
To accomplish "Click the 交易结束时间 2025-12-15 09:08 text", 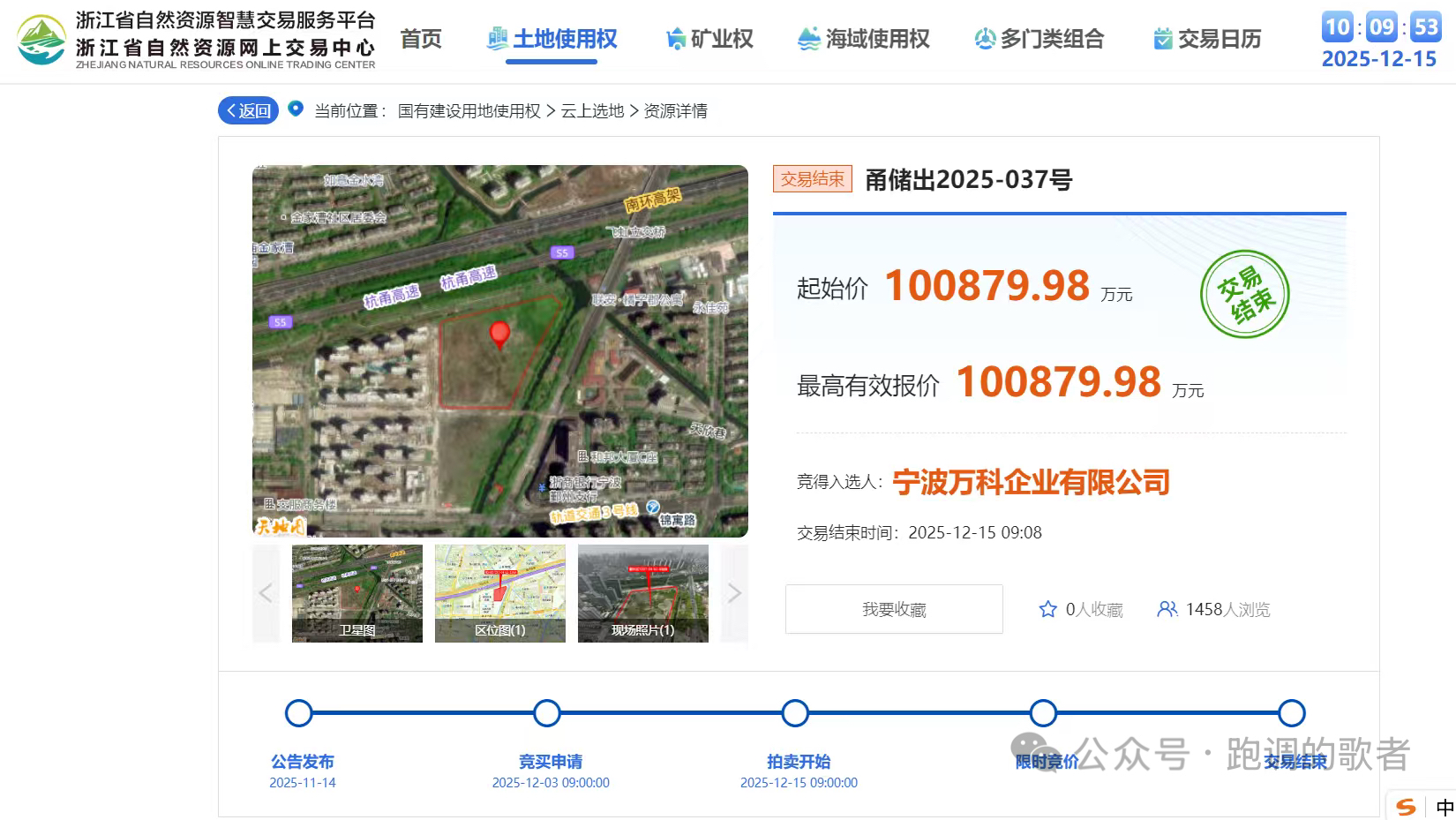I will coord(919,533).
